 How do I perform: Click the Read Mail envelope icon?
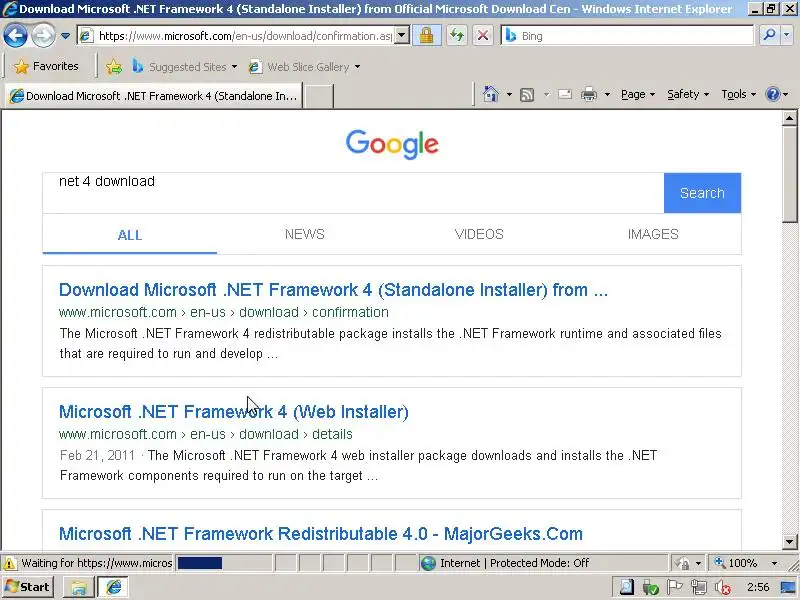[x=564, y=94]
